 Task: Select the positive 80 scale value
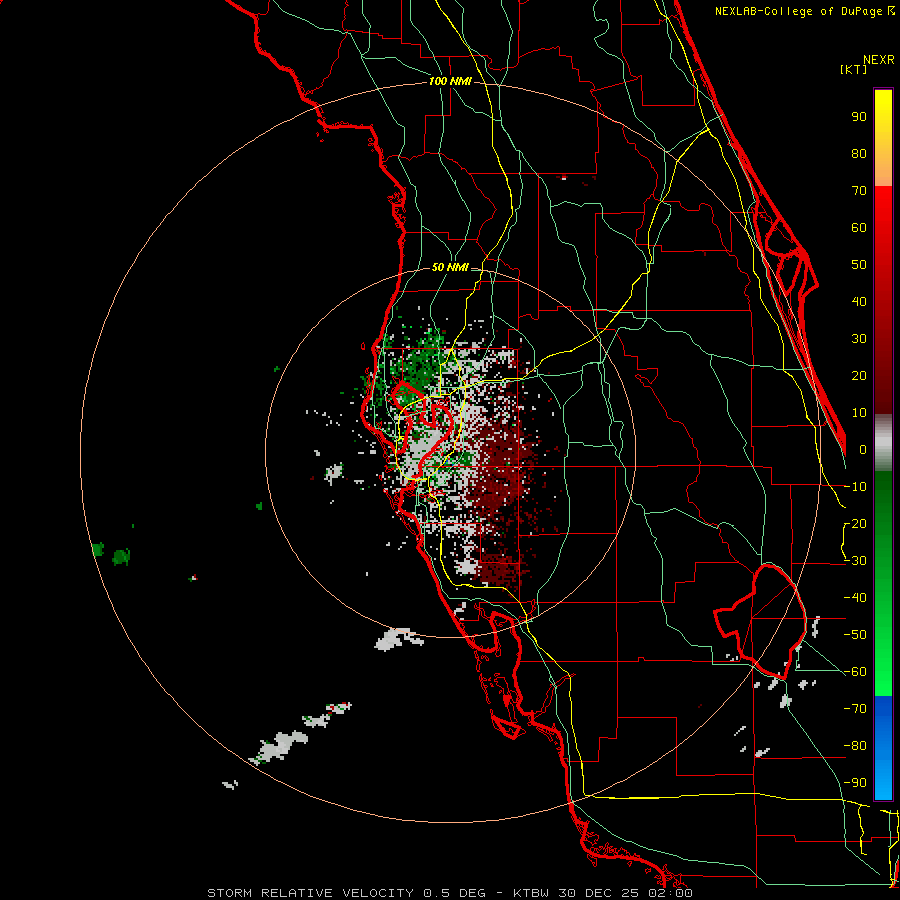pyautogui.click(x=859, y=153)
